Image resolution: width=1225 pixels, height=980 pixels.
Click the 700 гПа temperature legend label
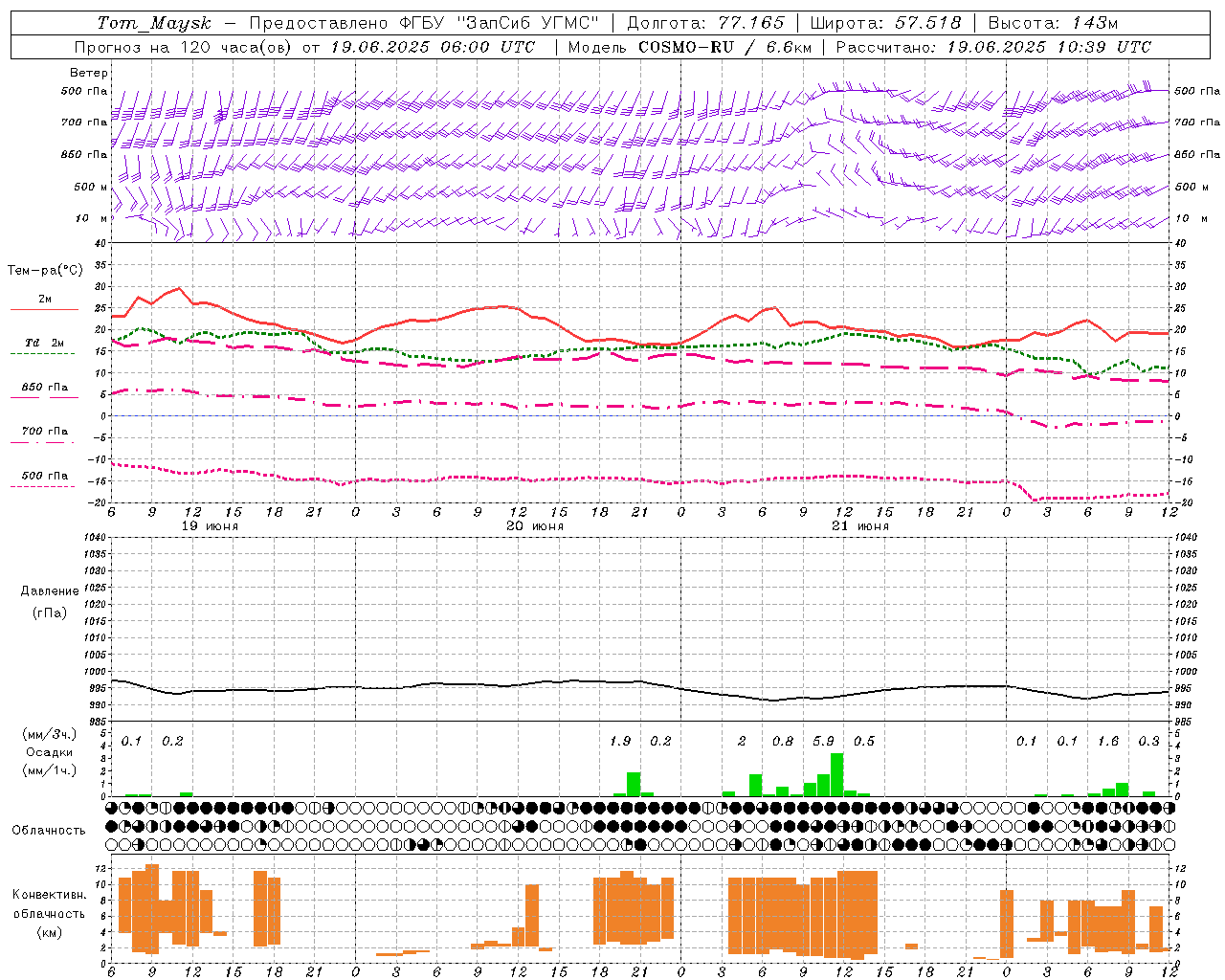coord(44,432)
